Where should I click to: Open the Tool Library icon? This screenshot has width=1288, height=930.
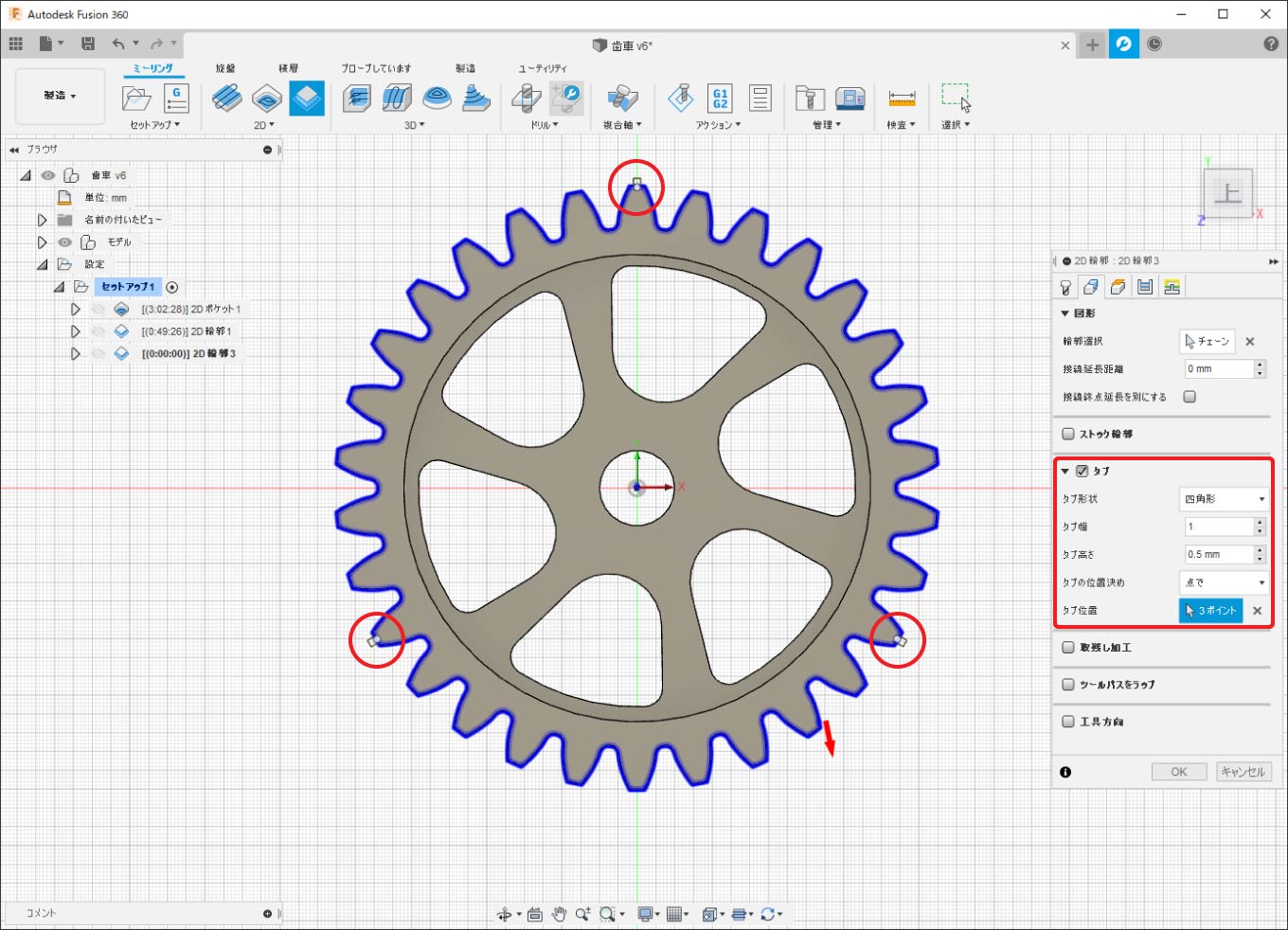click(x=809, y=98)
